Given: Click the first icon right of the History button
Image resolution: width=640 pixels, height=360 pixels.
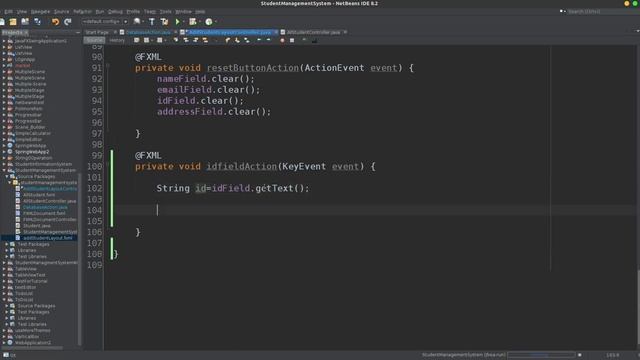Looking at the screenshot, I should coord(136,40).
